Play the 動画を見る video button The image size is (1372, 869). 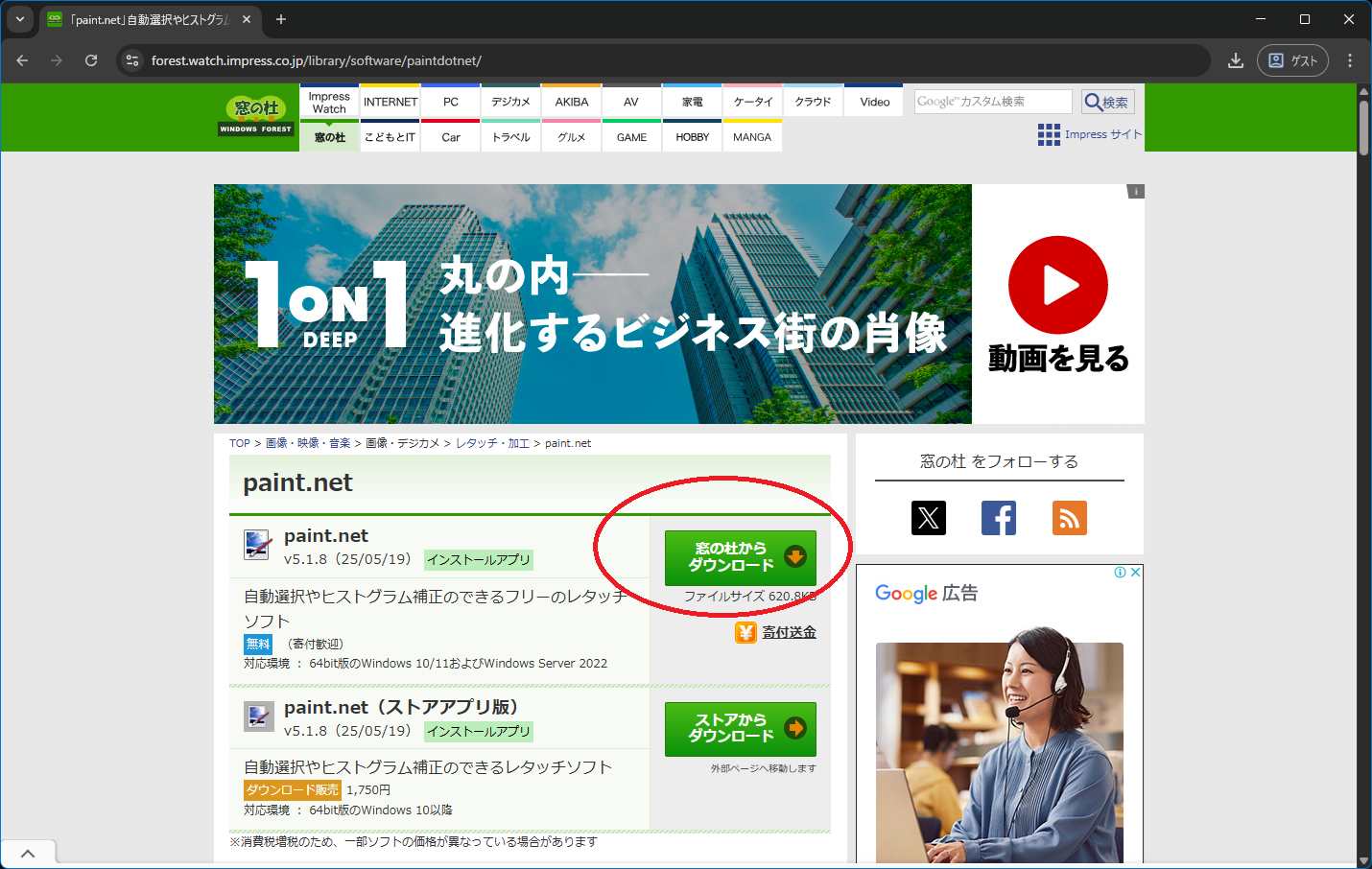1058,285
